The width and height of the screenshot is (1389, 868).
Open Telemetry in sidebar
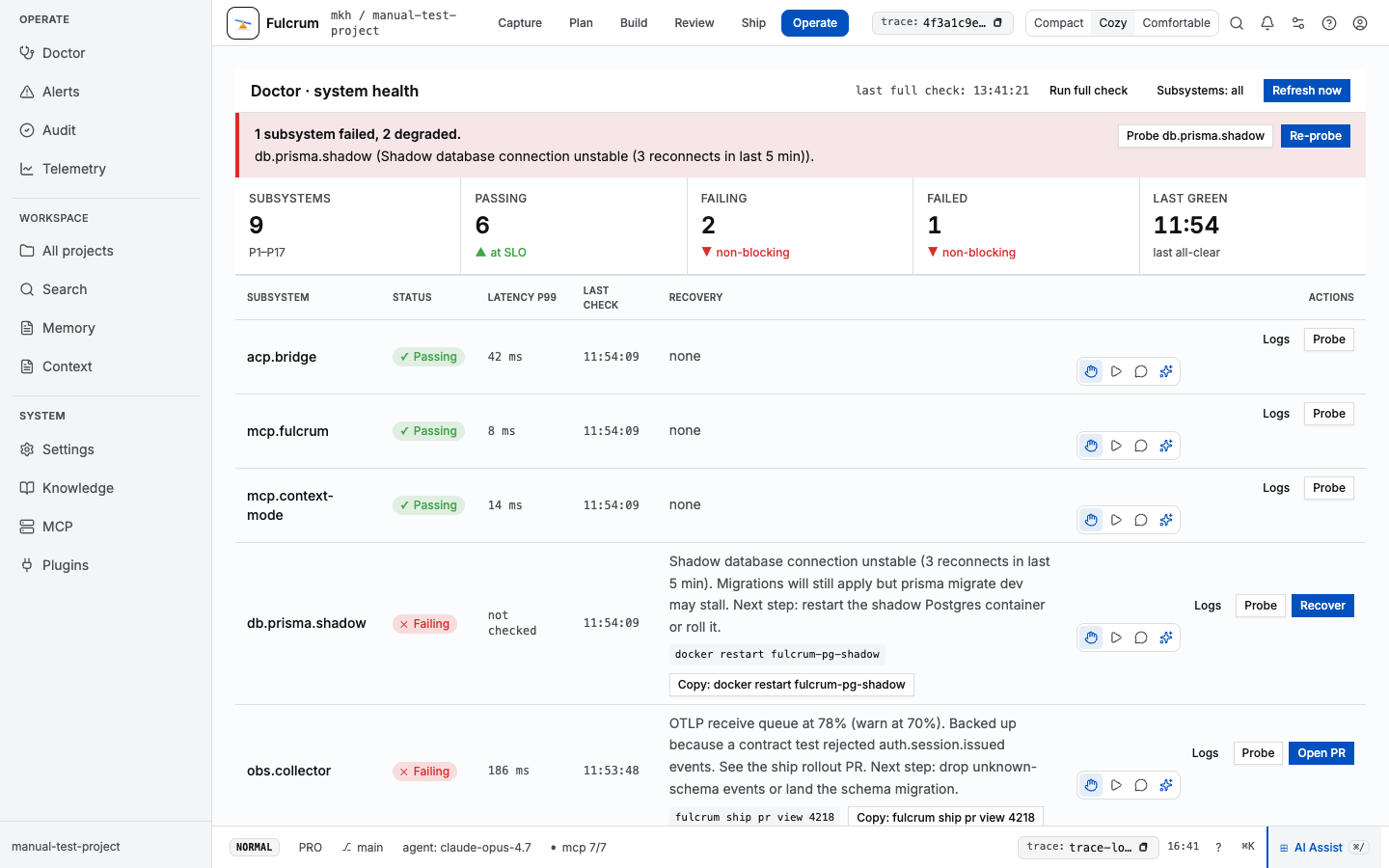[106, 169]
